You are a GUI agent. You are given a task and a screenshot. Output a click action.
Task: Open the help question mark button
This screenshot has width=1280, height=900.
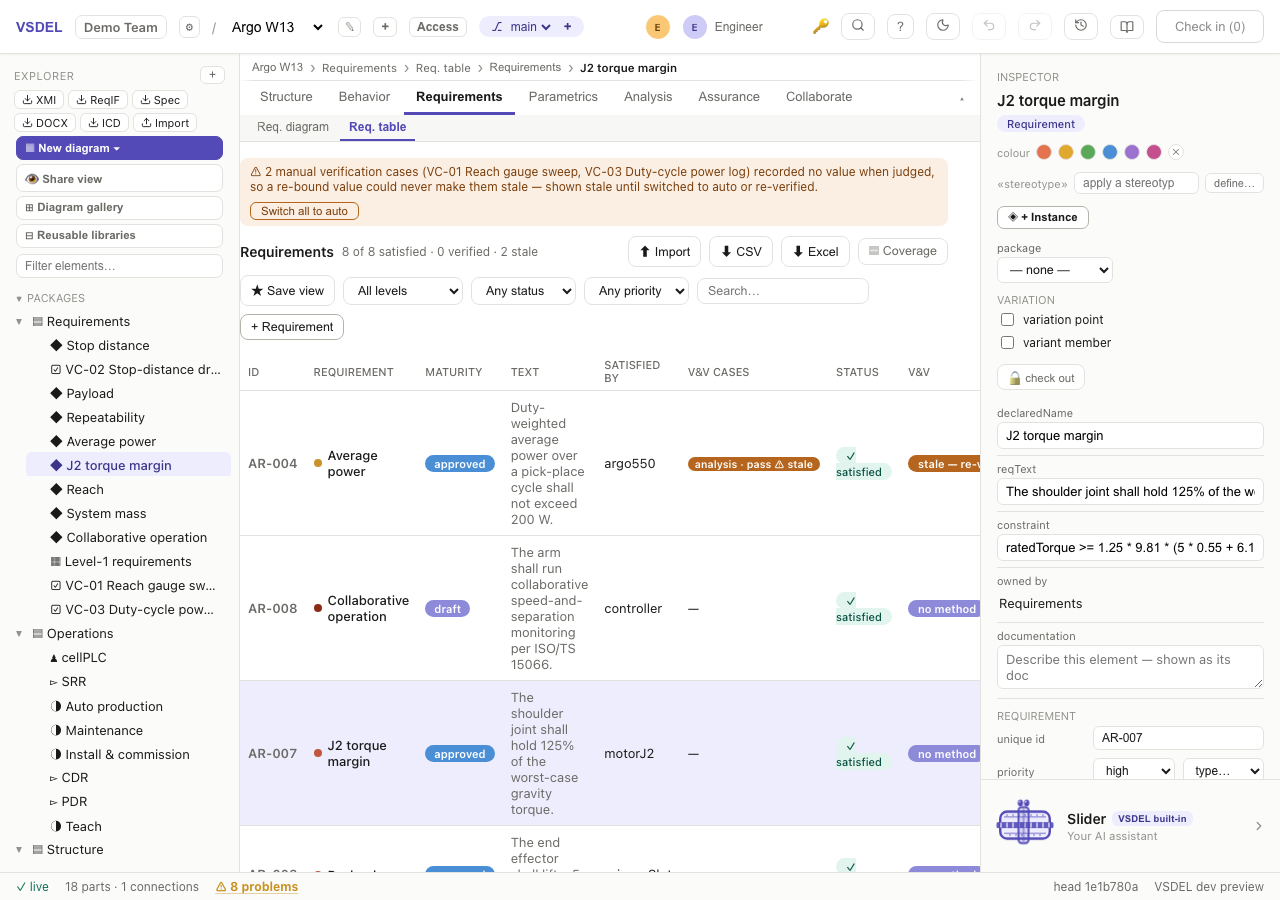pyautogui.click(x=901, y=26)
